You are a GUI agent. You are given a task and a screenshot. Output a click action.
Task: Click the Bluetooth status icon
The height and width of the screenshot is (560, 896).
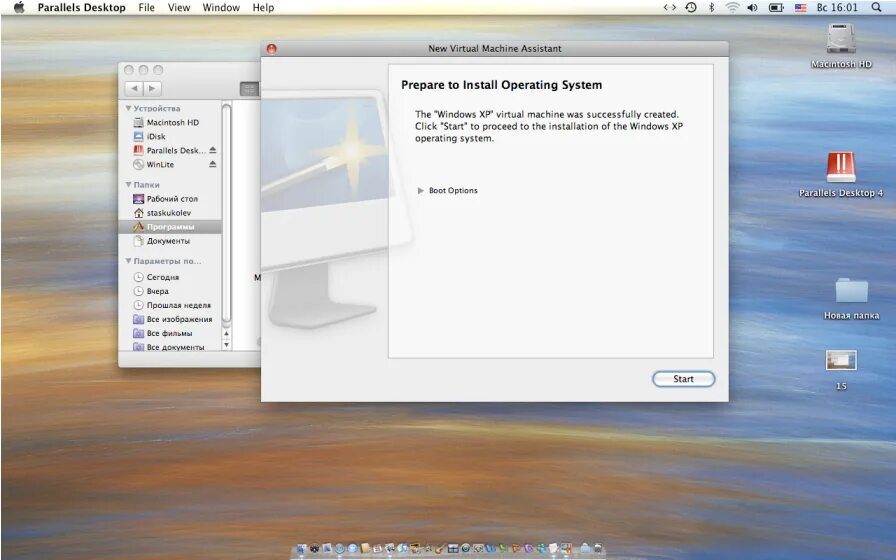pyautogui.click(x=711, y=7)
